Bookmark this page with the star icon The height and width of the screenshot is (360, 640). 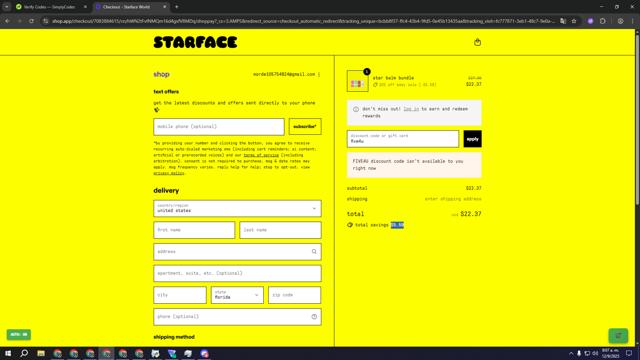click(574, 21)
